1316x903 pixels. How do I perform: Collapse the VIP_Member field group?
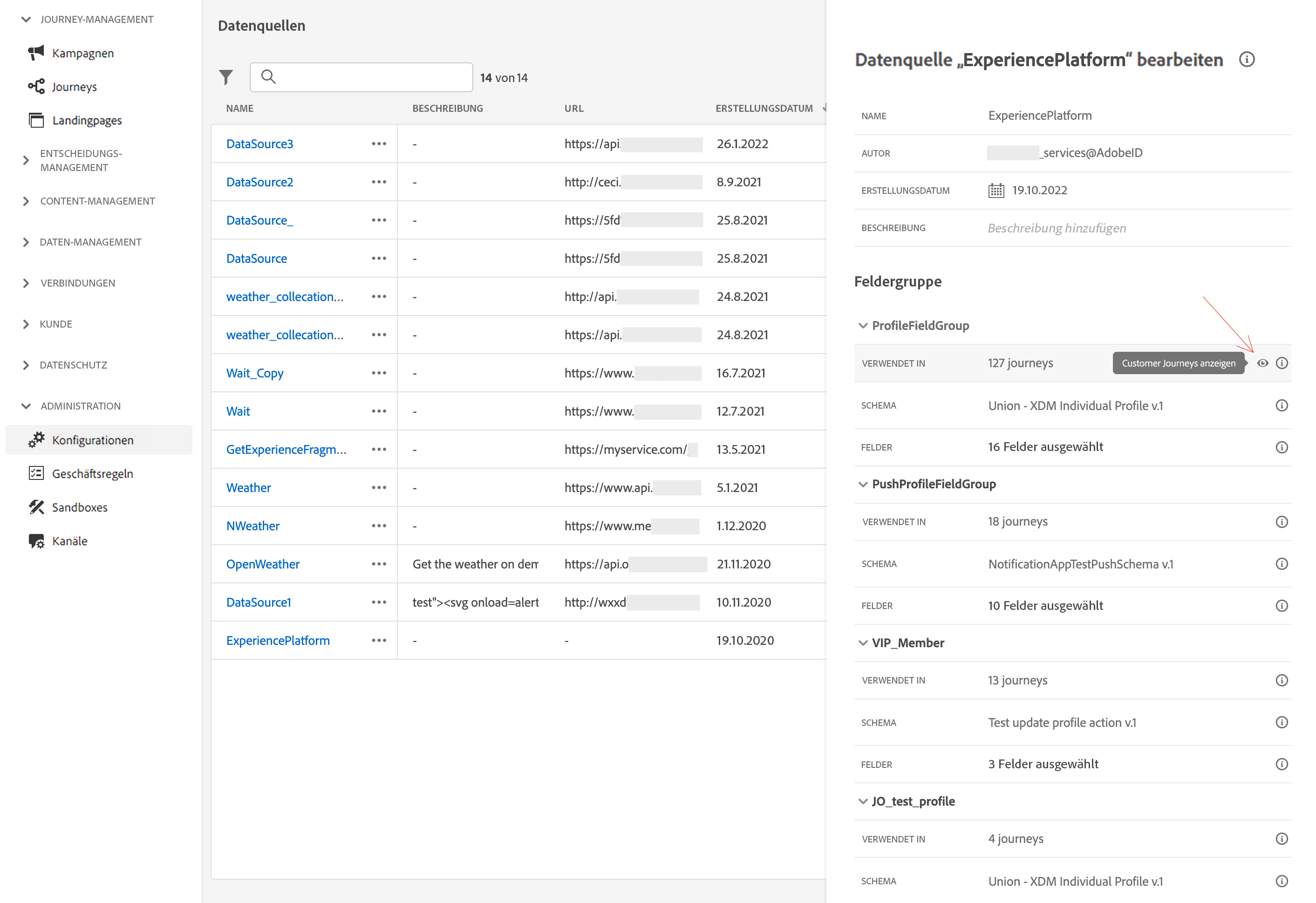[863, 643]
